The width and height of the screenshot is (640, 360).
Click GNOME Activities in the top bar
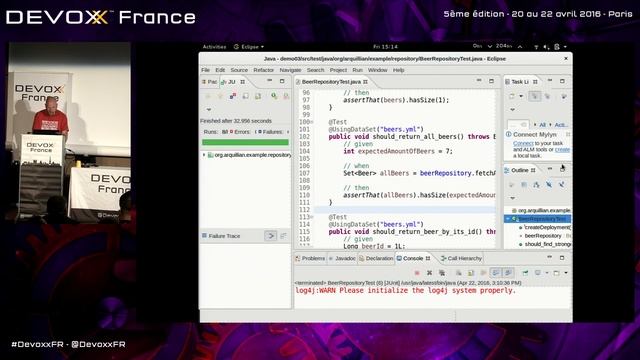(214, 47)
